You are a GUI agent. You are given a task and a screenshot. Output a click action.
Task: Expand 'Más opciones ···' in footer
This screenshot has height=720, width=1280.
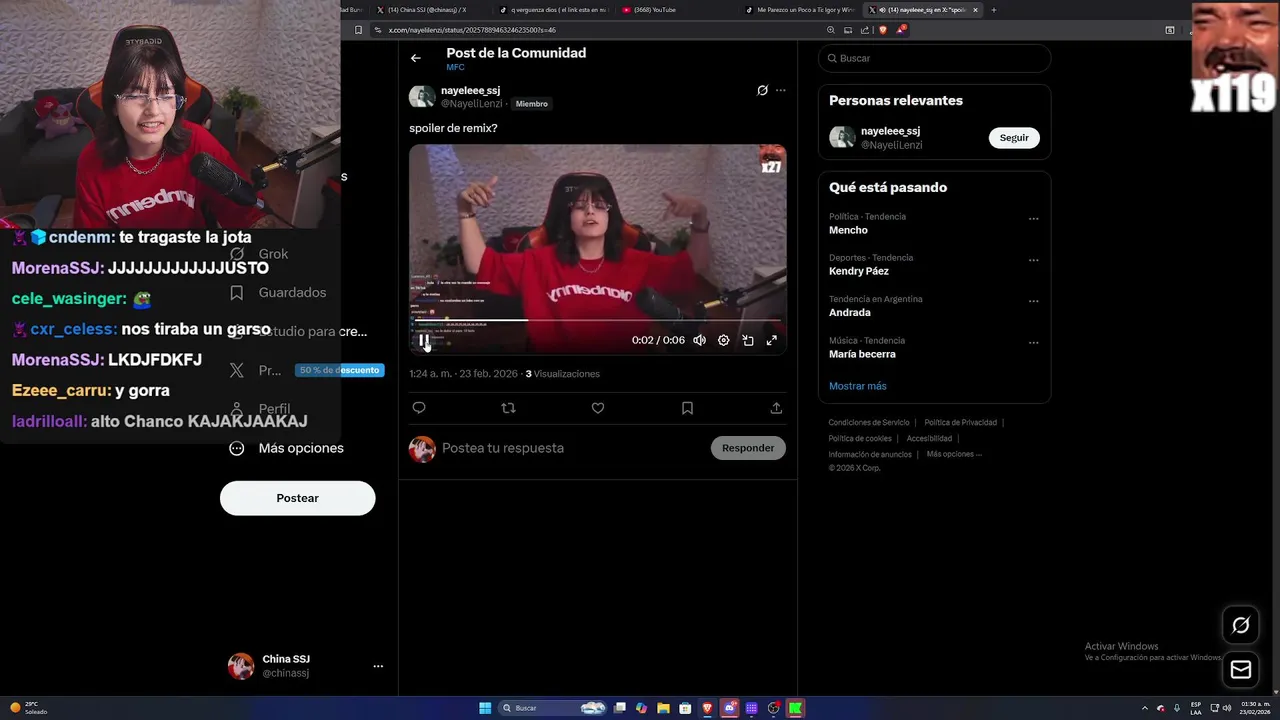pos(954,454)
